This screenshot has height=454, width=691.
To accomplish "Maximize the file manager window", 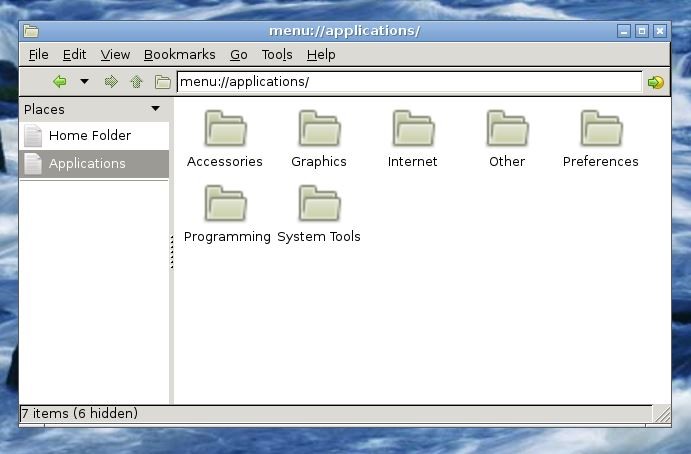I will pos(642,31).
